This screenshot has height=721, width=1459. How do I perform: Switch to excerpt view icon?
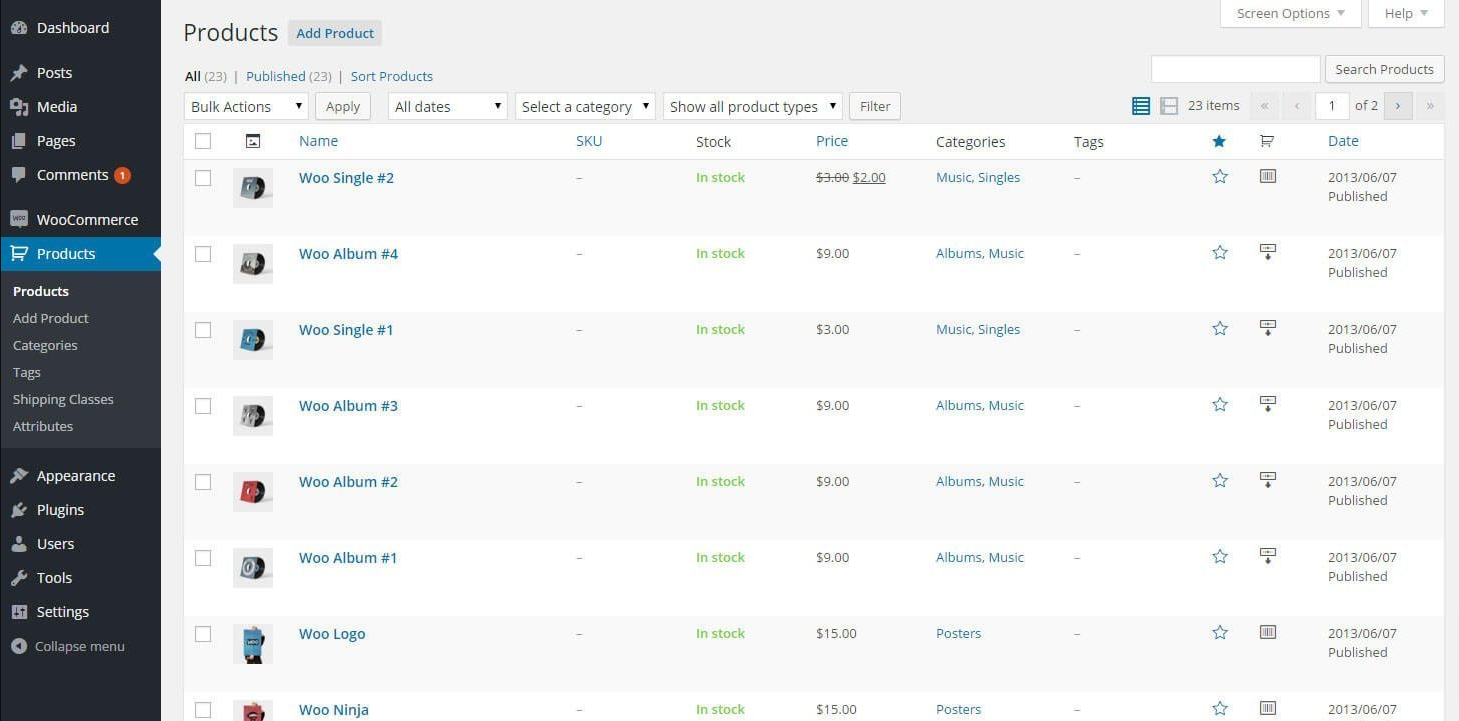pyautogui.click(x=1168, y=106)
